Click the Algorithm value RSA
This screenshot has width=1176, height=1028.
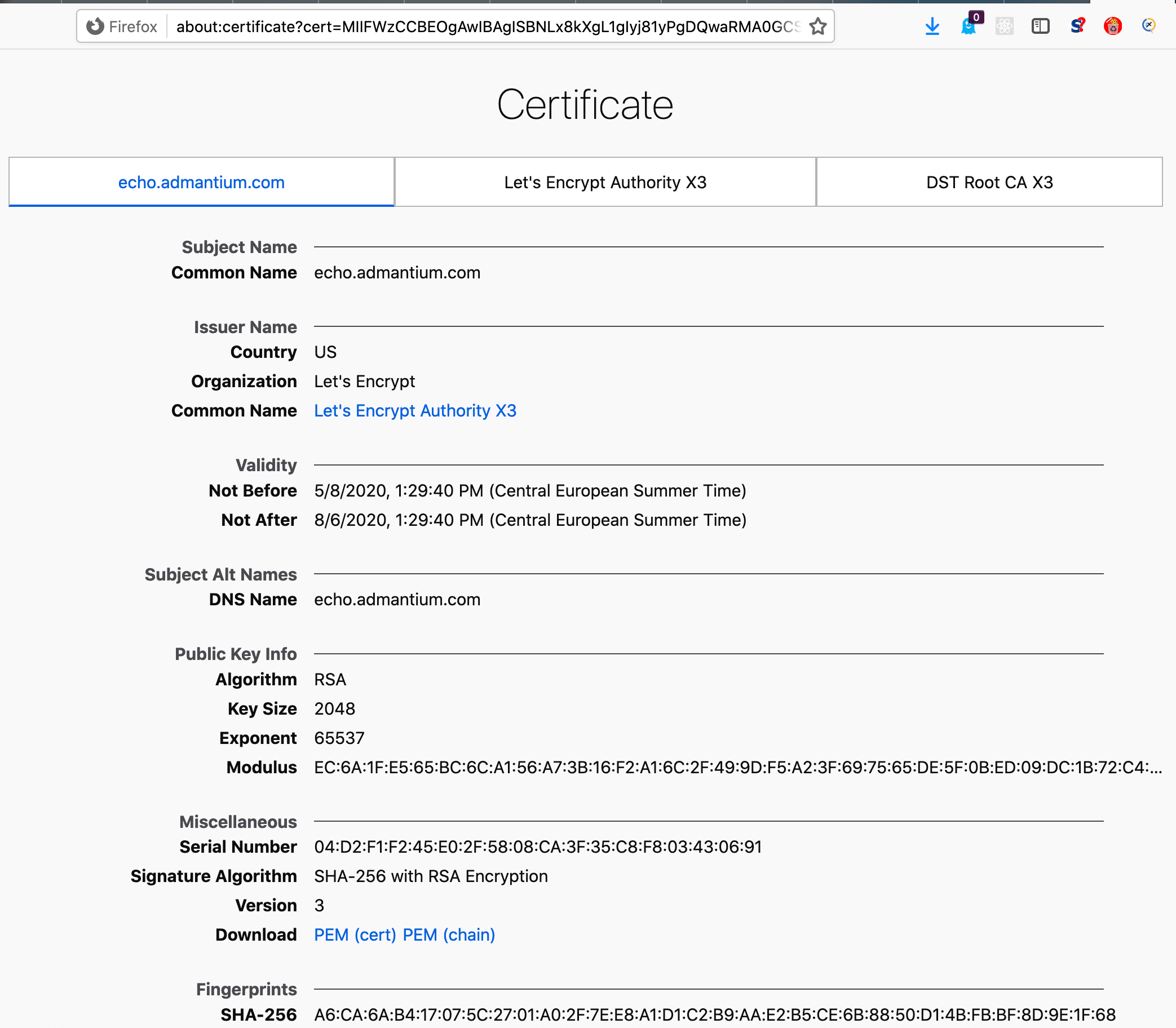tap(330, 680)
